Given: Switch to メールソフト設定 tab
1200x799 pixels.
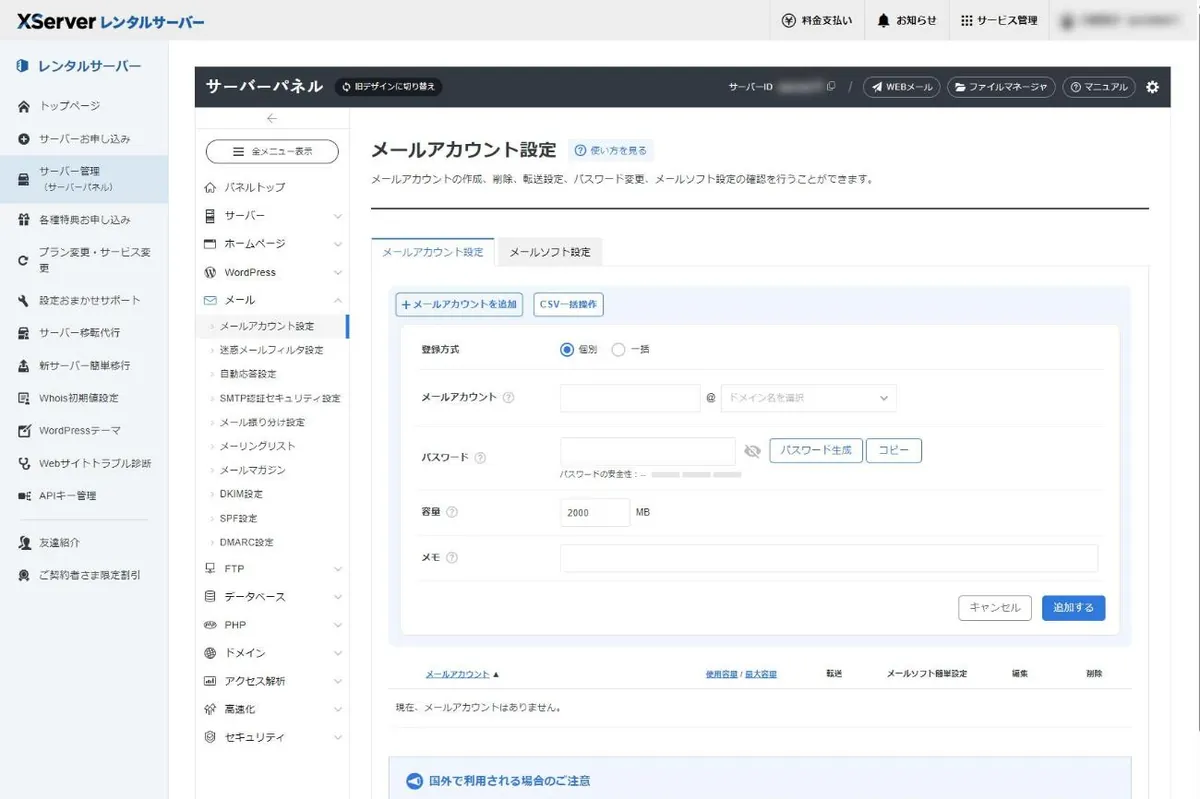Looking at the screenshot, I should (550, 252).
